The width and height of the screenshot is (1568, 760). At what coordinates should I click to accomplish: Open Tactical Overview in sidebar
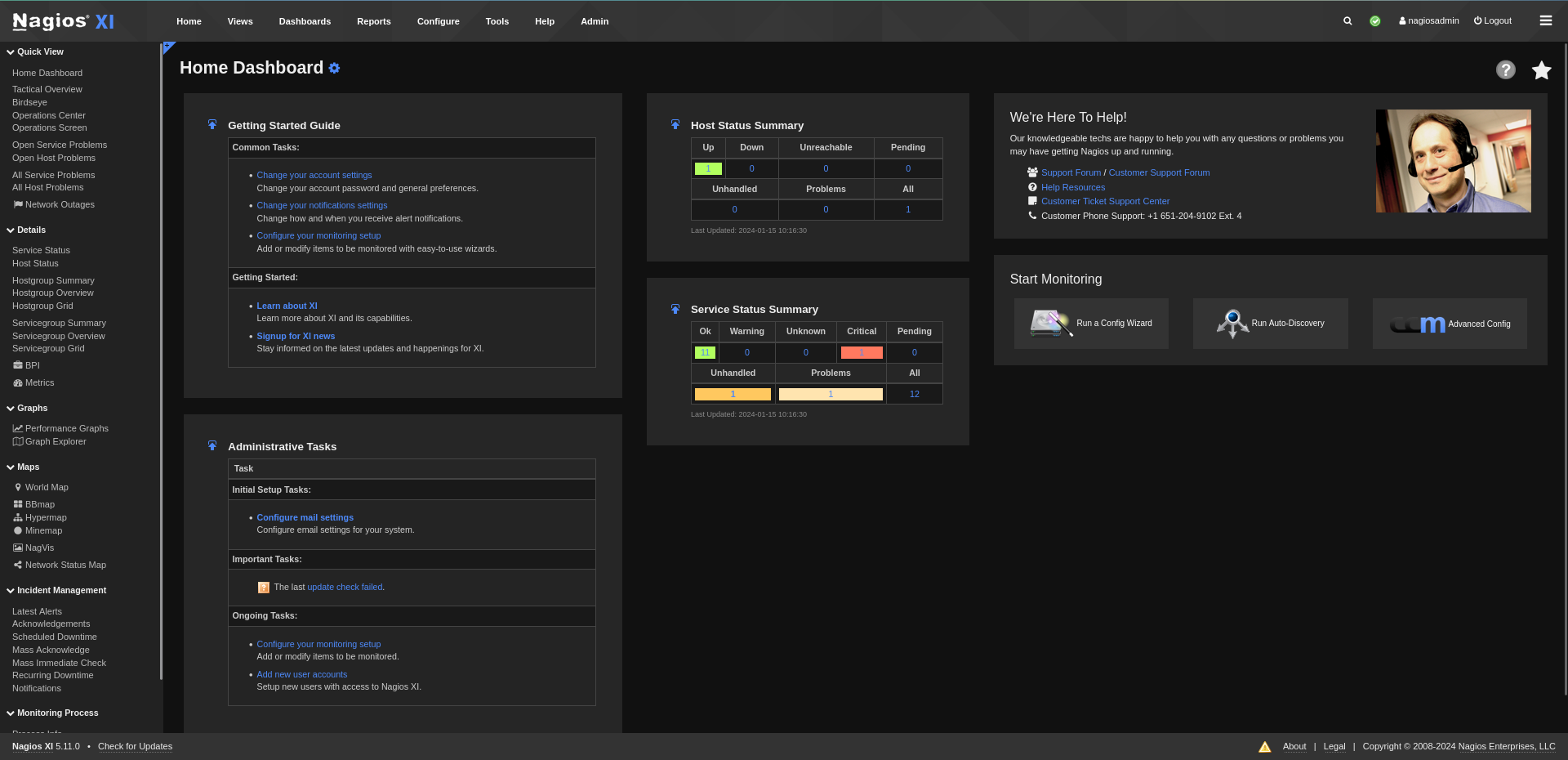(x=47, y=90)
